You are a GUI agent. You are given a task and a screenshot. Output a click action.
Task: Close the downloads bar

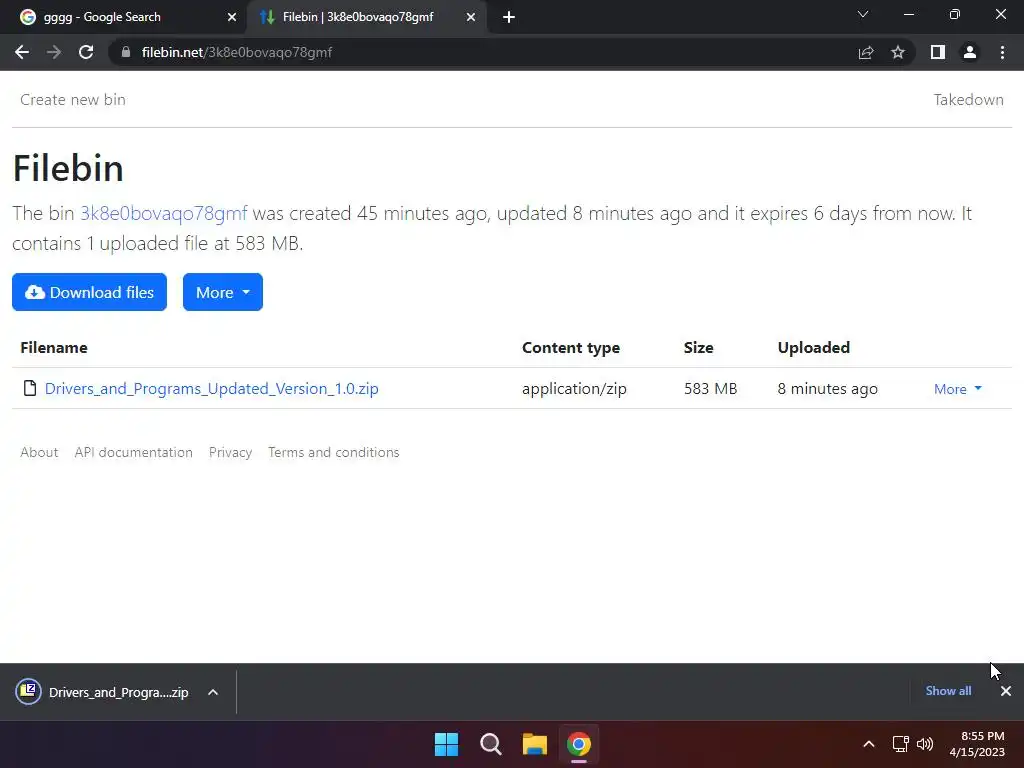tap(1006, 691)
